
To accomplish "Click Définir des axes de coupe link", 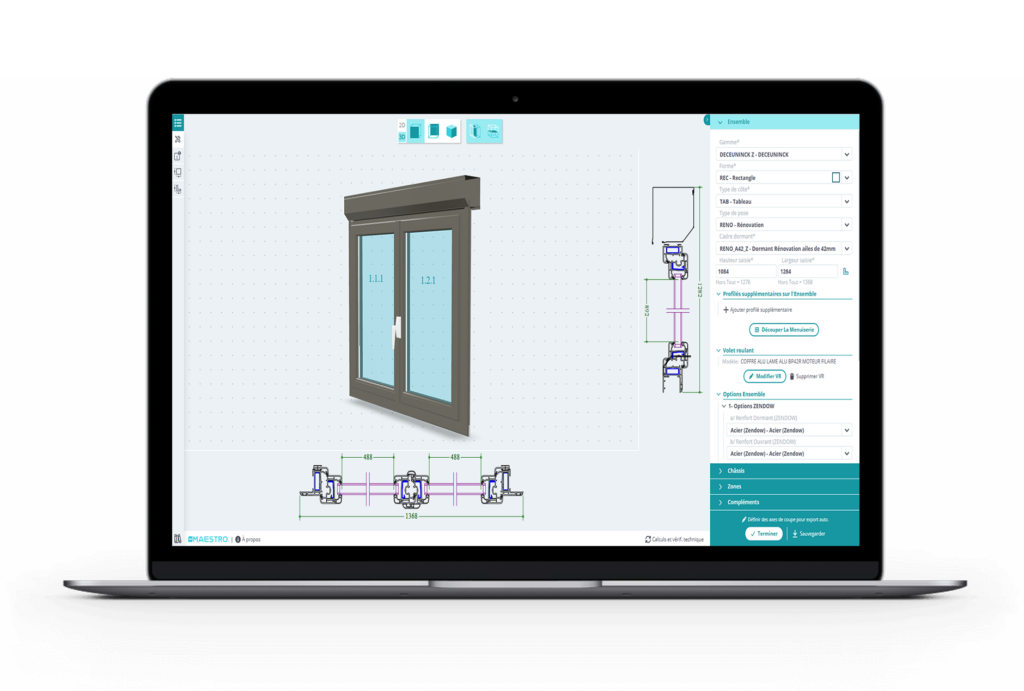I will coord(785,520).
